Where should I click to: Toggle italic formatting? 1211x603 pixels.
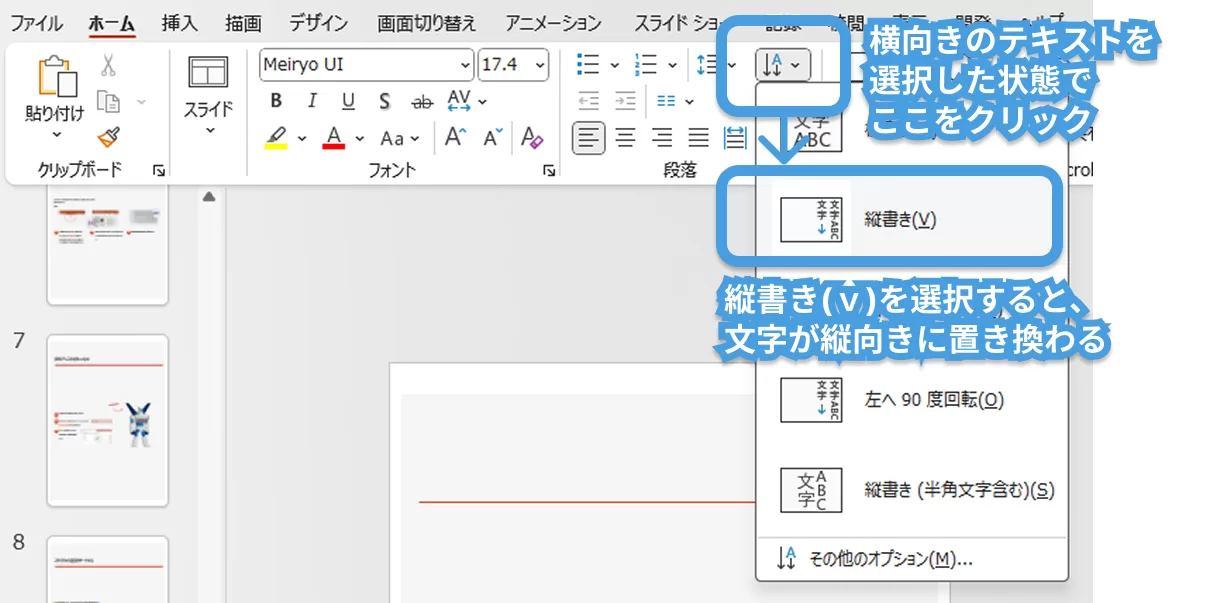(311, 101)
